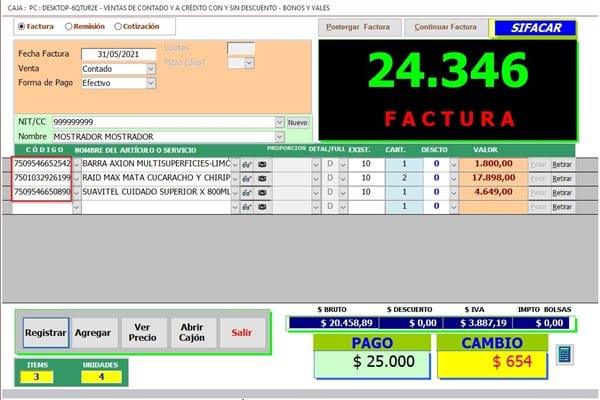The image size is (600, 400).
Task: Click the Fecha Factura 31/05/2021 field
Action: tap(119, 54)
